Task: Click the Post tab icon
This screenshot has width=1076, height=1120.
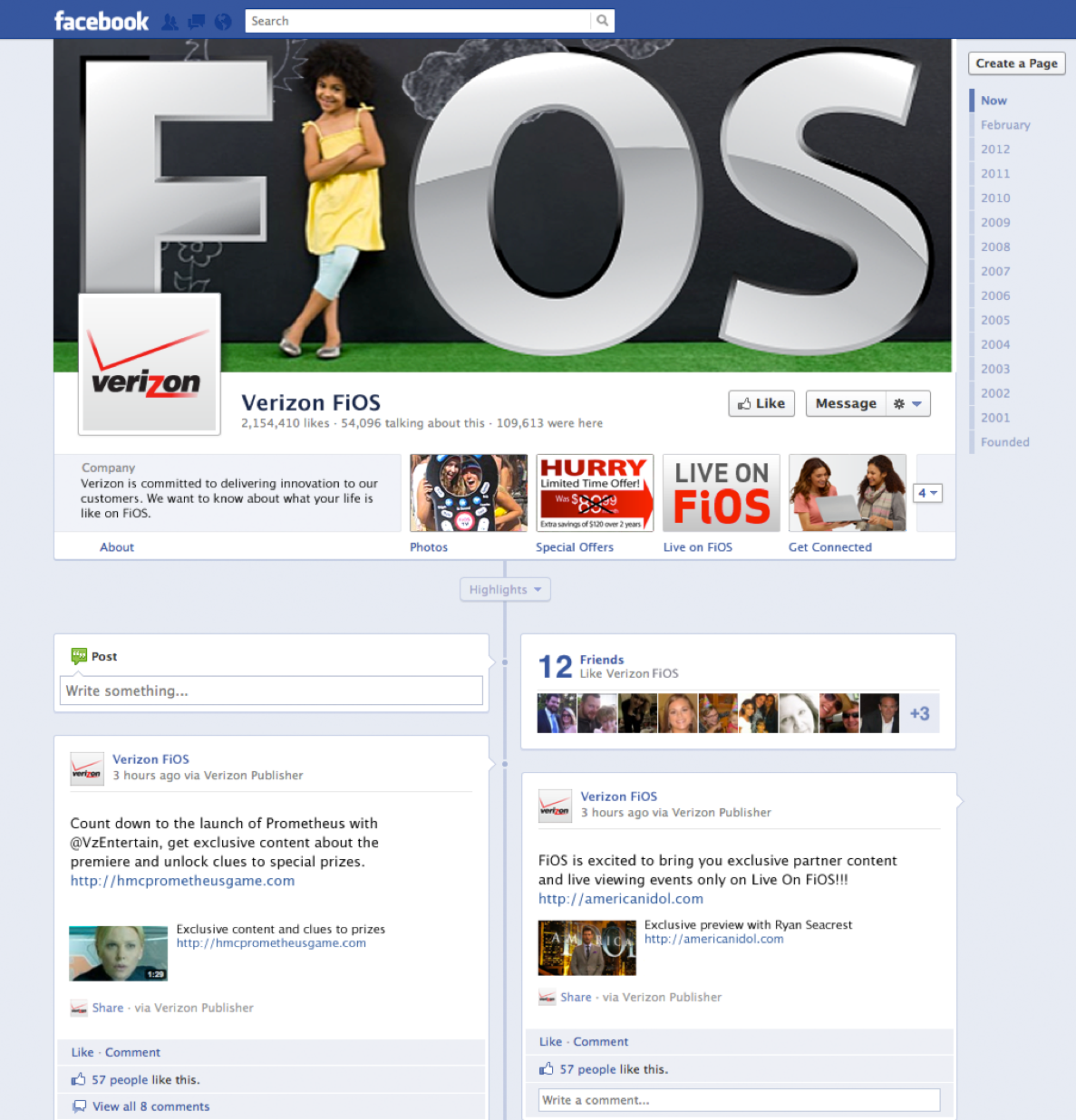Action: [79, 656]
